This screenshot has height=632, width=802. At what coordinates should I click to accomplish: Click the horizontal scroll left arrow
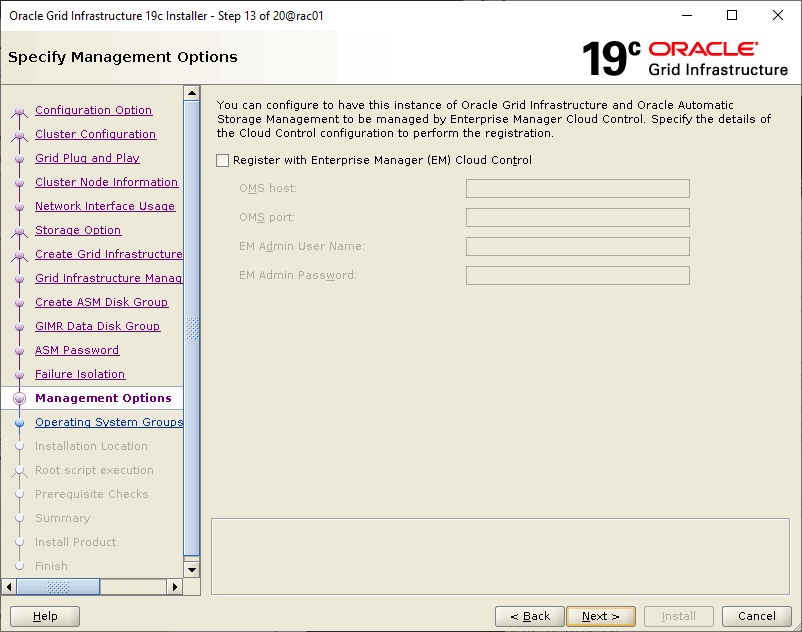click(x=9, y=586)
